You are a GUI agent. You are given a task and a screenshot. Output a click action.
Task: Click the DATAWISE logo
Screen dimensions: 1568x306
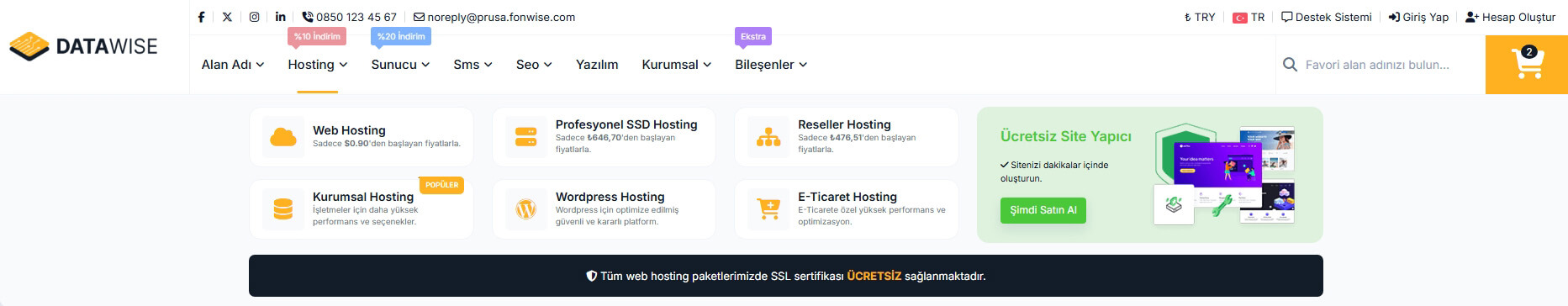click(83, 46)
